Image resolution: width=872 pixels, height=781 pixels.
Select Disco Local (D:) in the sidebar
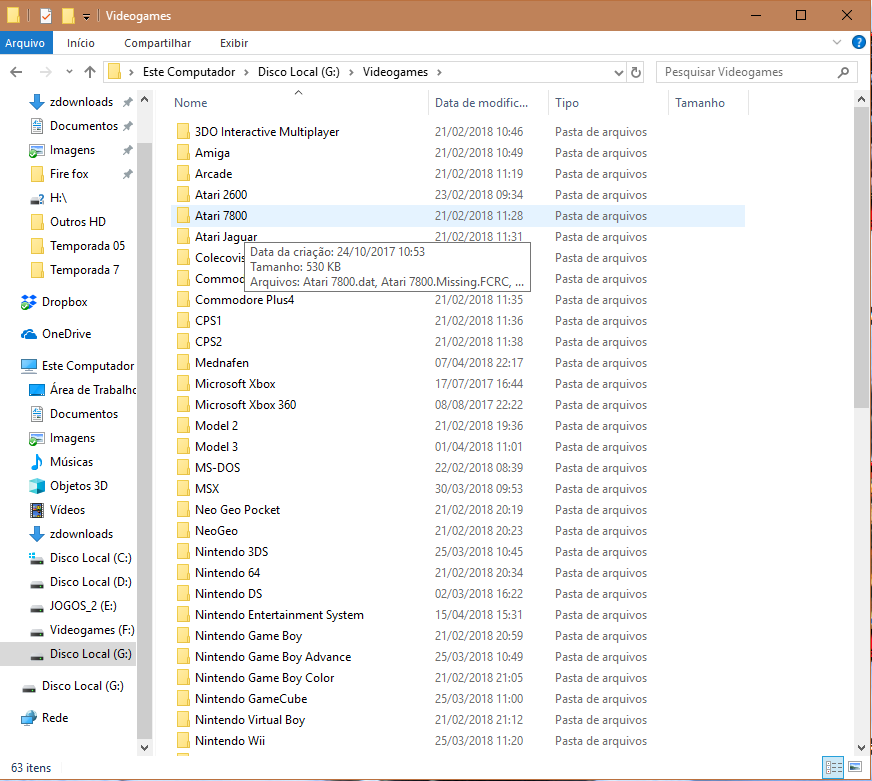pyautogui.click(x=91, y=581)
